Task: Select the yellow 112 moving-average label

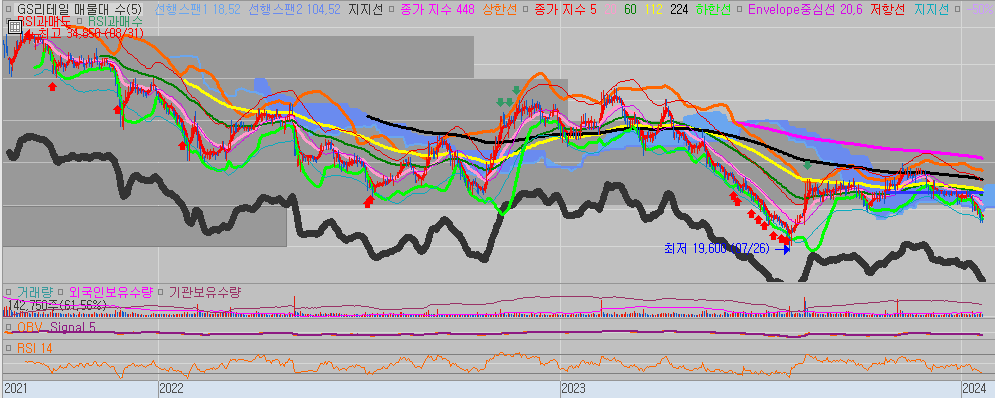Action: click(x=653, y=9)
